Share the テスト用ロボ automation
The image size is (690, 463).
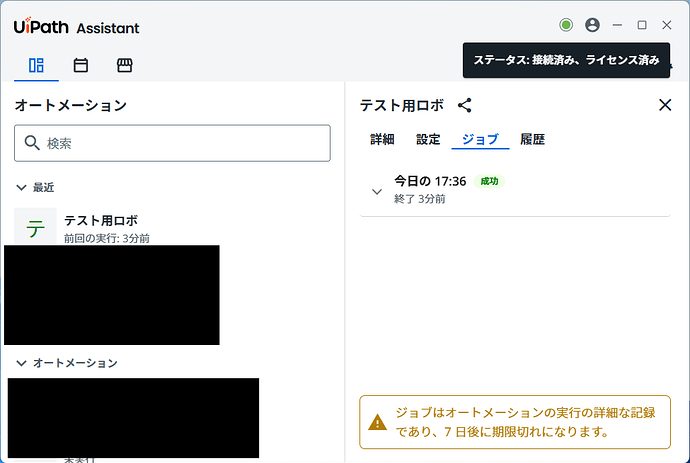465,105
